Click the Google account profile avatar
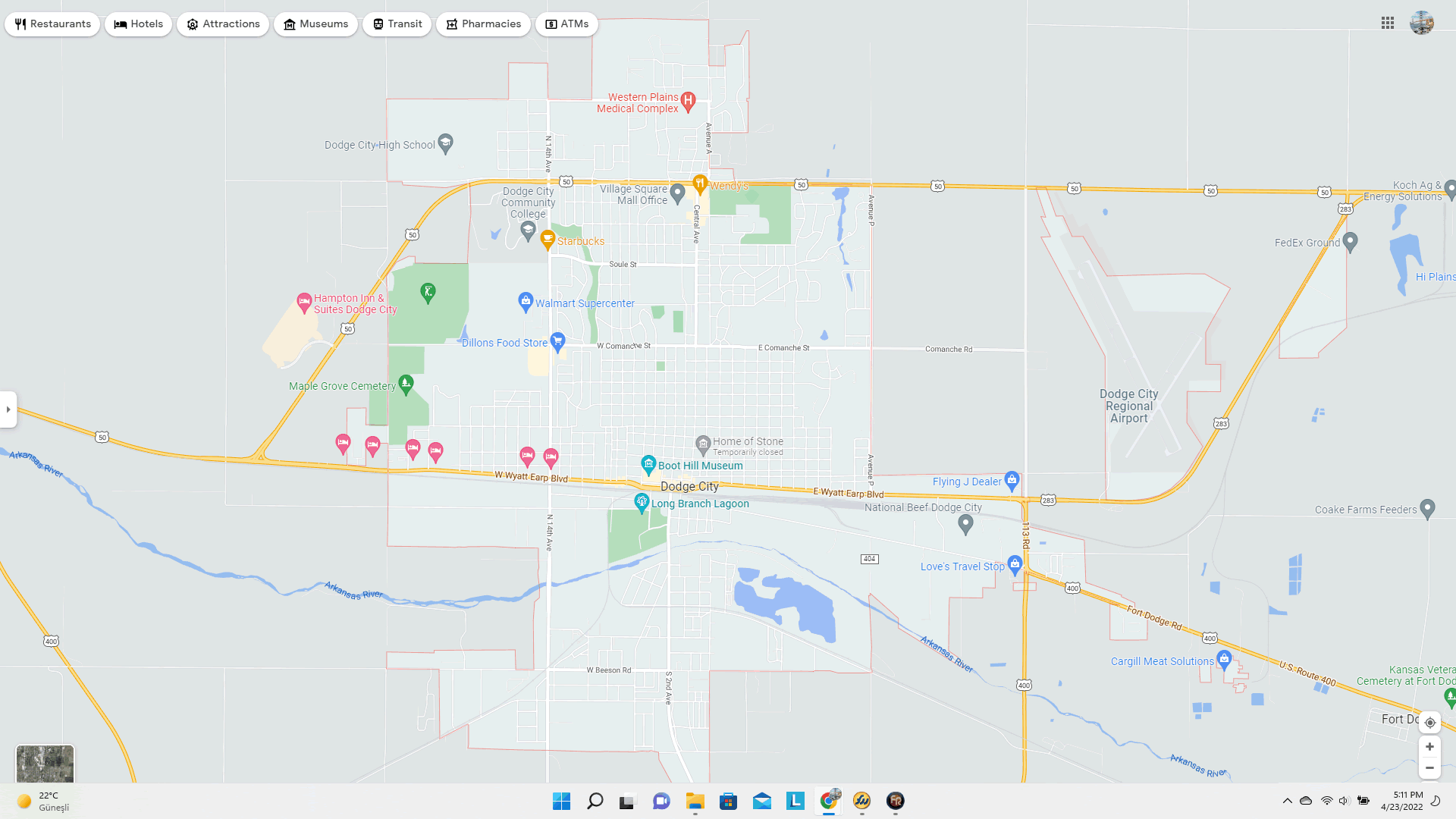This screenshot has height=819, width=1456. tap(1421, 23)
